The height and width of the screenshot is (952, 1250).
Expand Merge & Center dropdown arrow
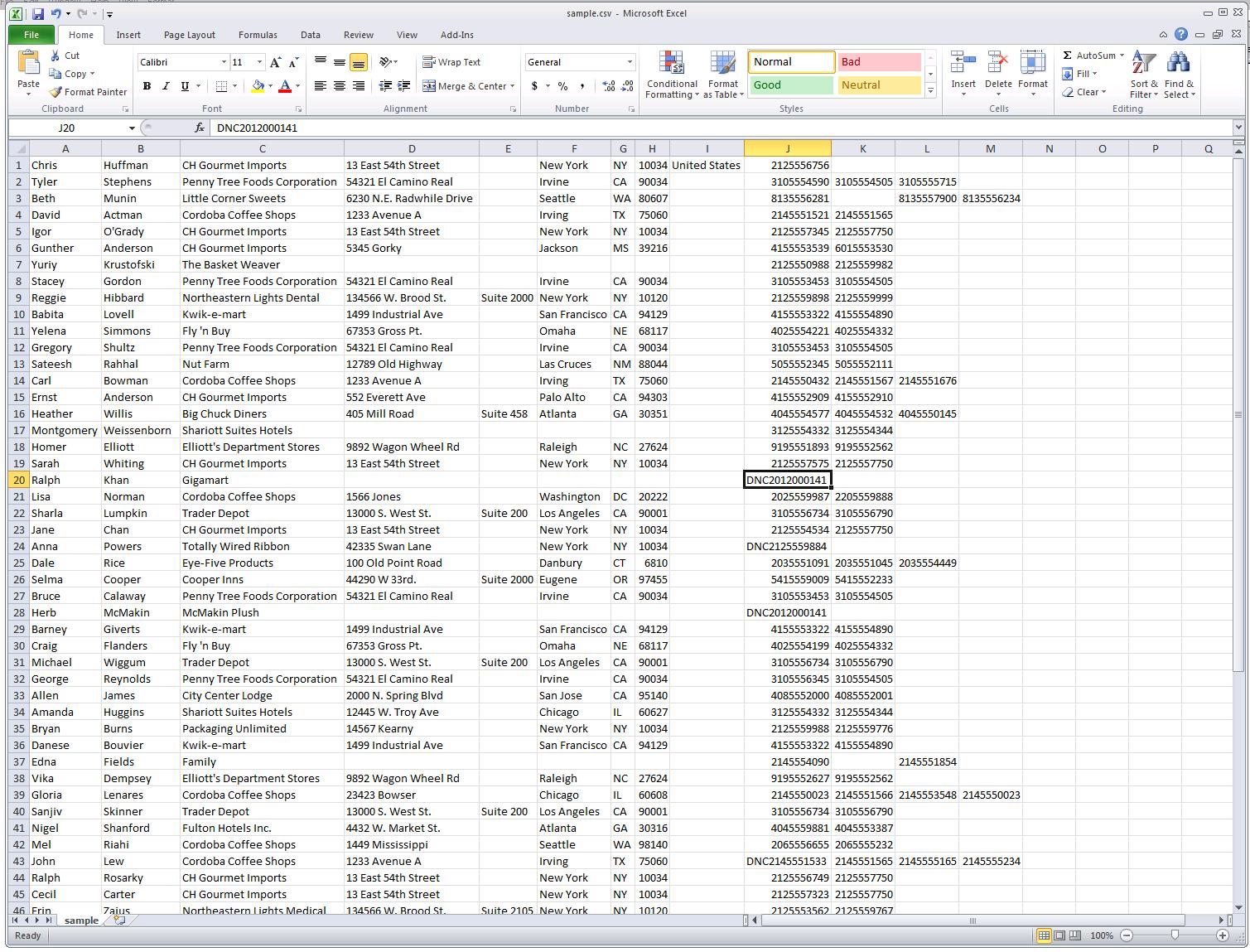click(513, 86)
